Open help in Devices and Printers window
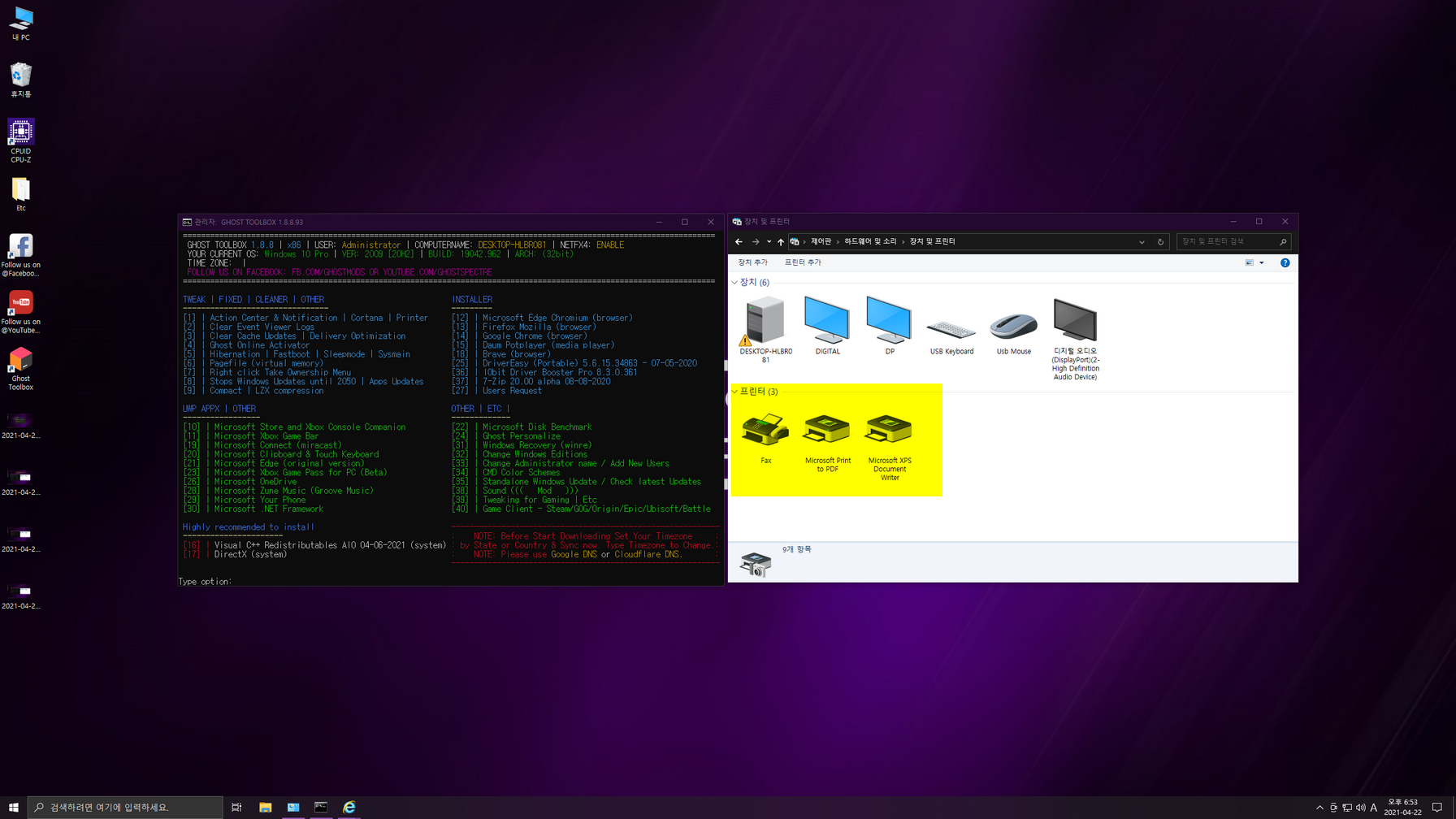 (1285, 262)
